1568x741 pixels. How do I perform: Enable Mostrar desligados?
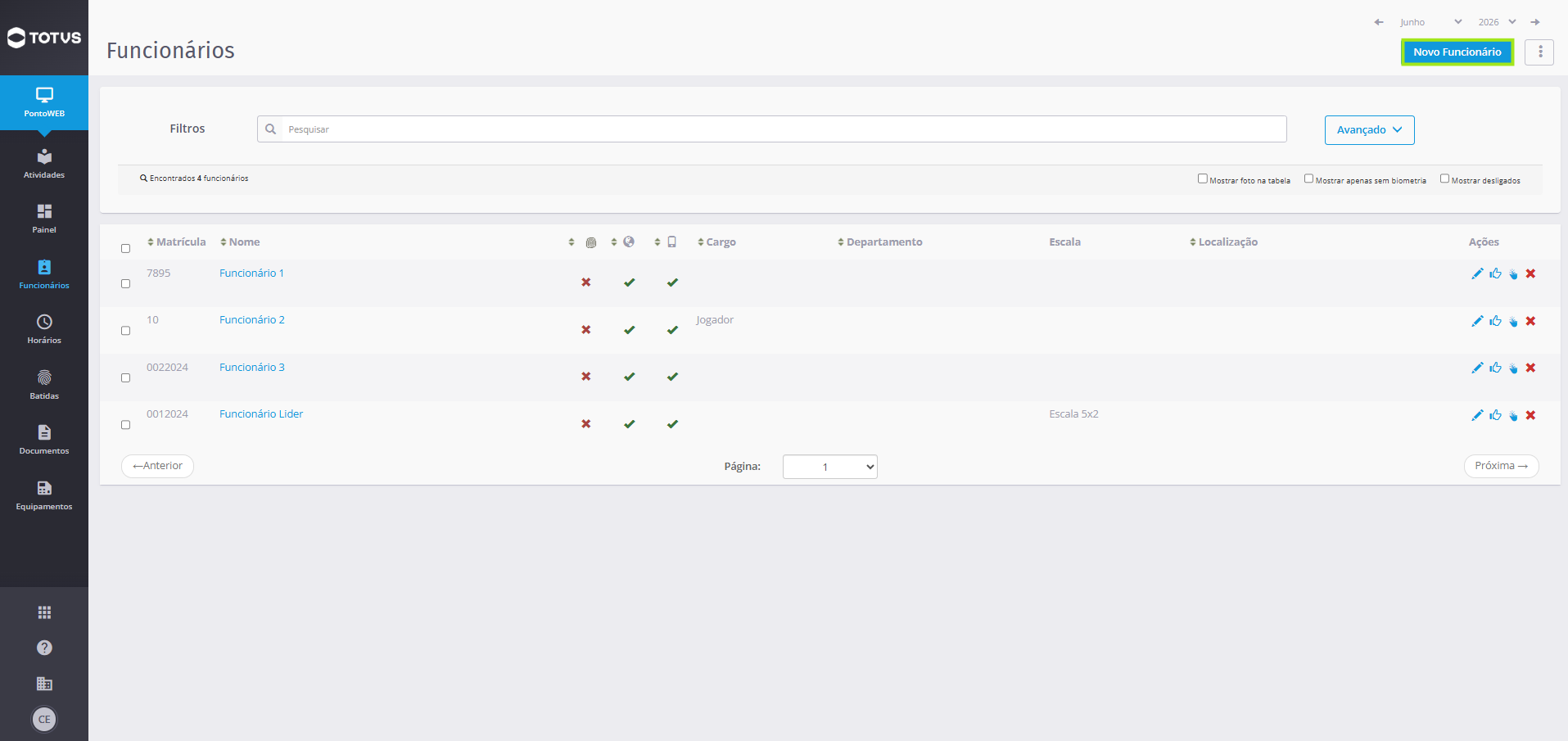[x=1444, y=178]
